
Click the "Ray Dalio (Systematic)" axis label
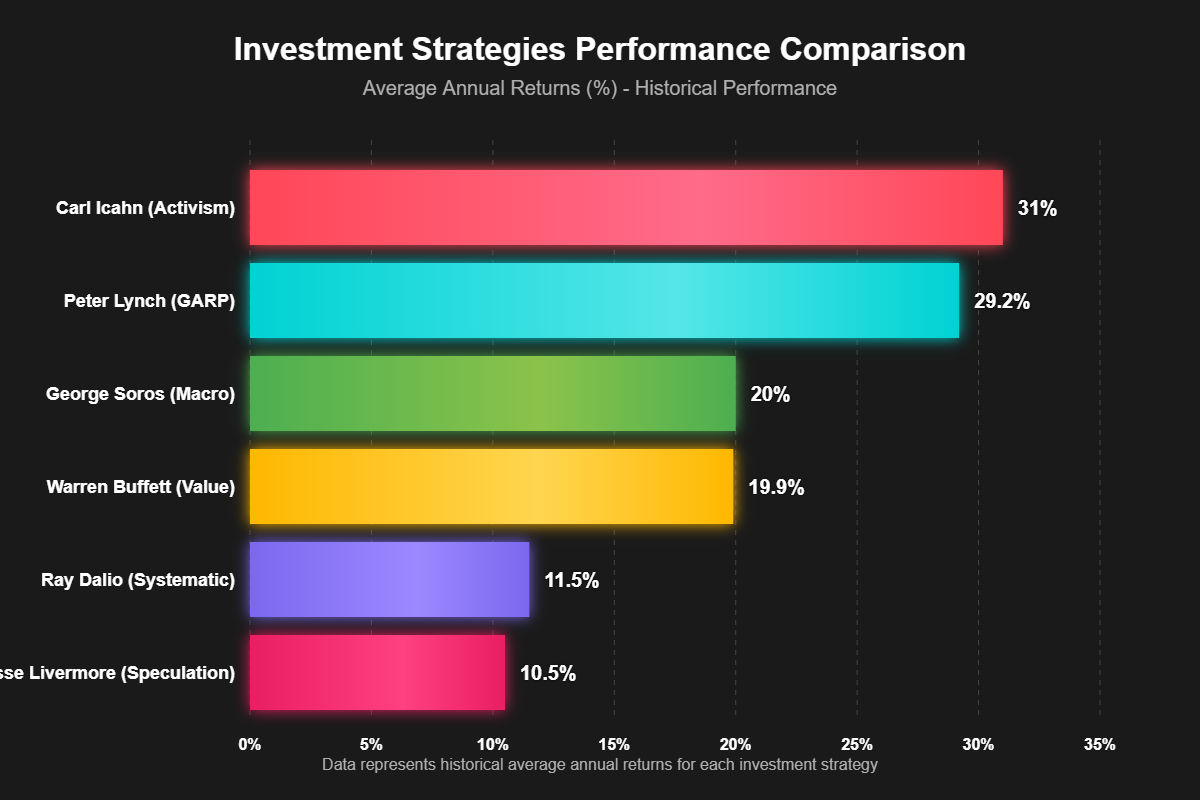click(138, 580)
